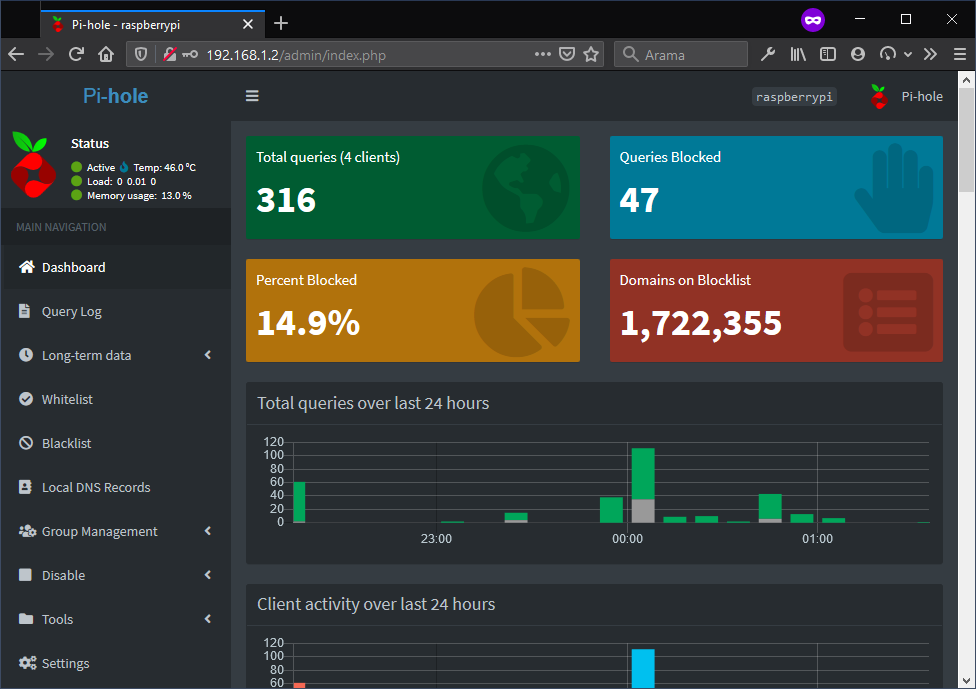Click the undo-close-tab toolbar icon
976x689 pixels.
pyautogui.click(x=888, y=55)
